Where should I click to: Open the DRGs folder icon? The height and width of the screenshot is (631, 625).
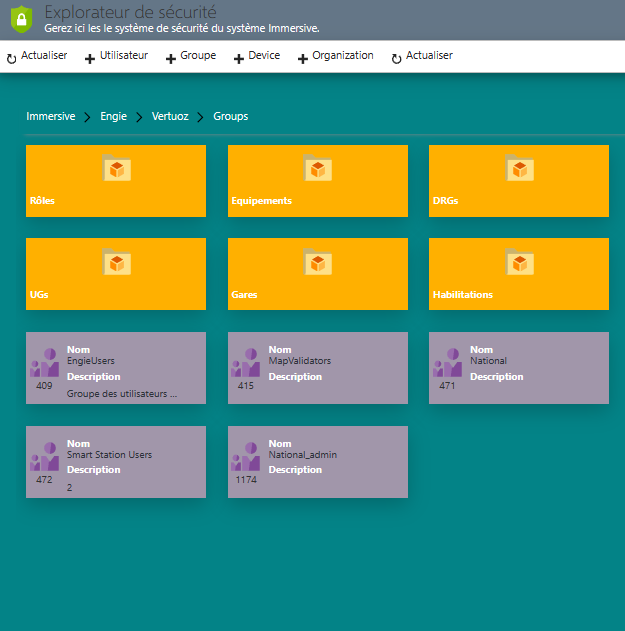pyautogui.click(x=520, y=168)
